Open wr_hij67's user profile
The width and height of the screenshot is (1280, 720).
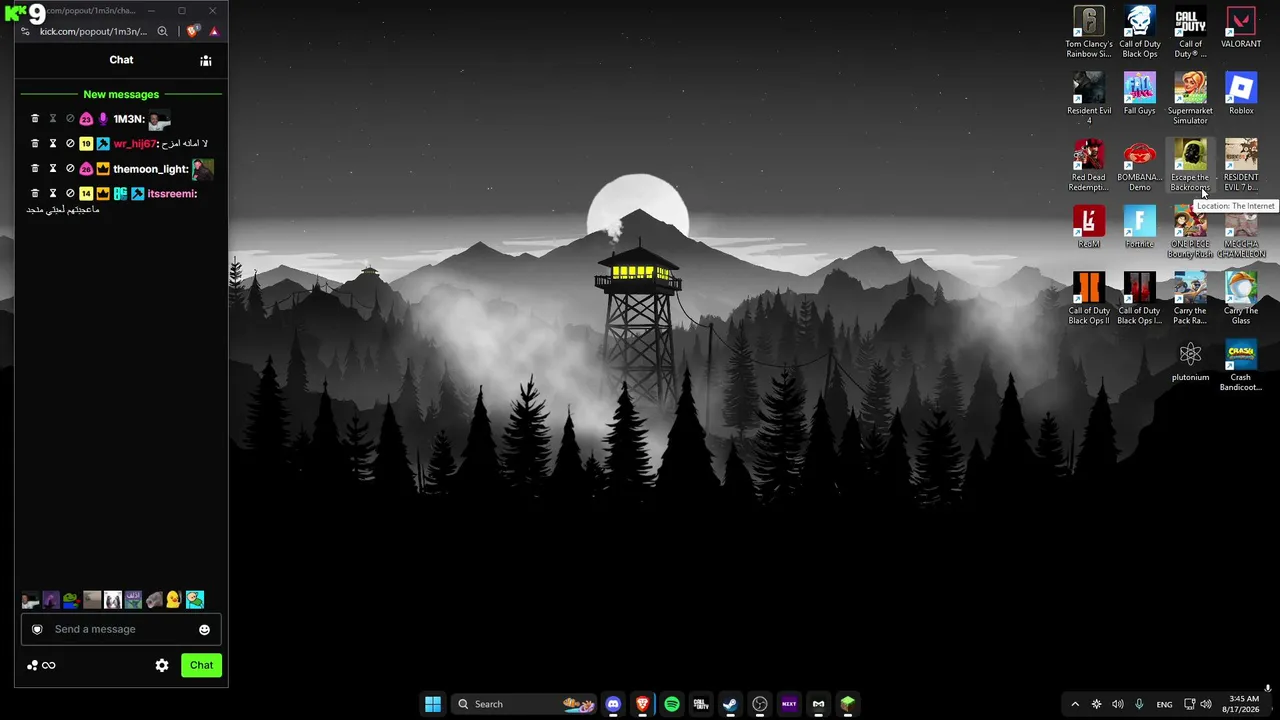click(x=136, y=144)
